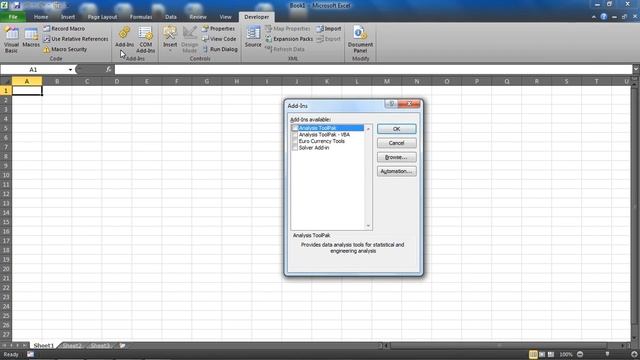Click the Add-Ins ribbon button
The width and height of the screenshot is (640, 360).
[x=124, y=38]
